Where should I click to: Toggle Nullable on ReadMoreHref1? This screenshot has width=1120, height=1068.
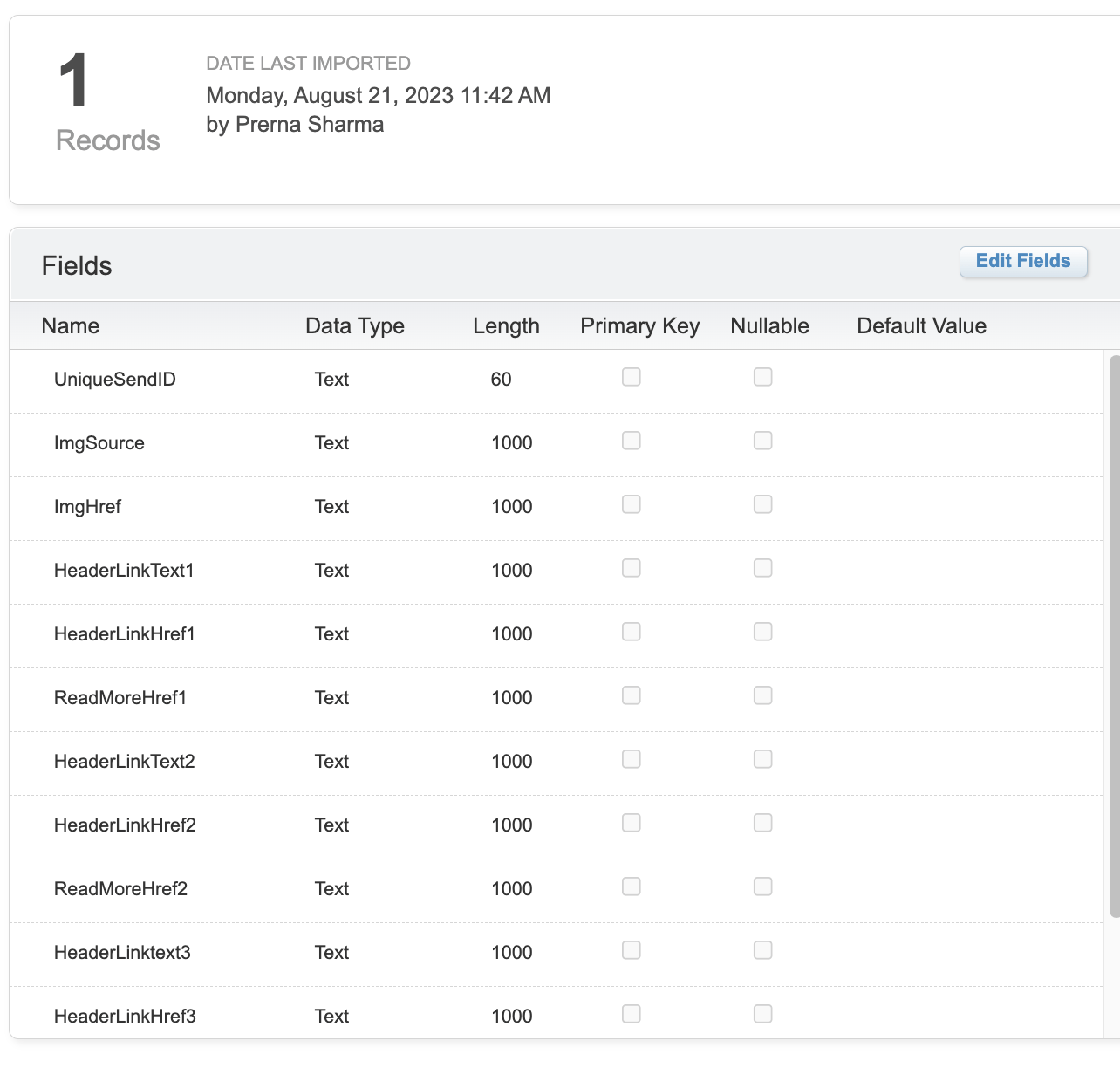tap(762, 695)
